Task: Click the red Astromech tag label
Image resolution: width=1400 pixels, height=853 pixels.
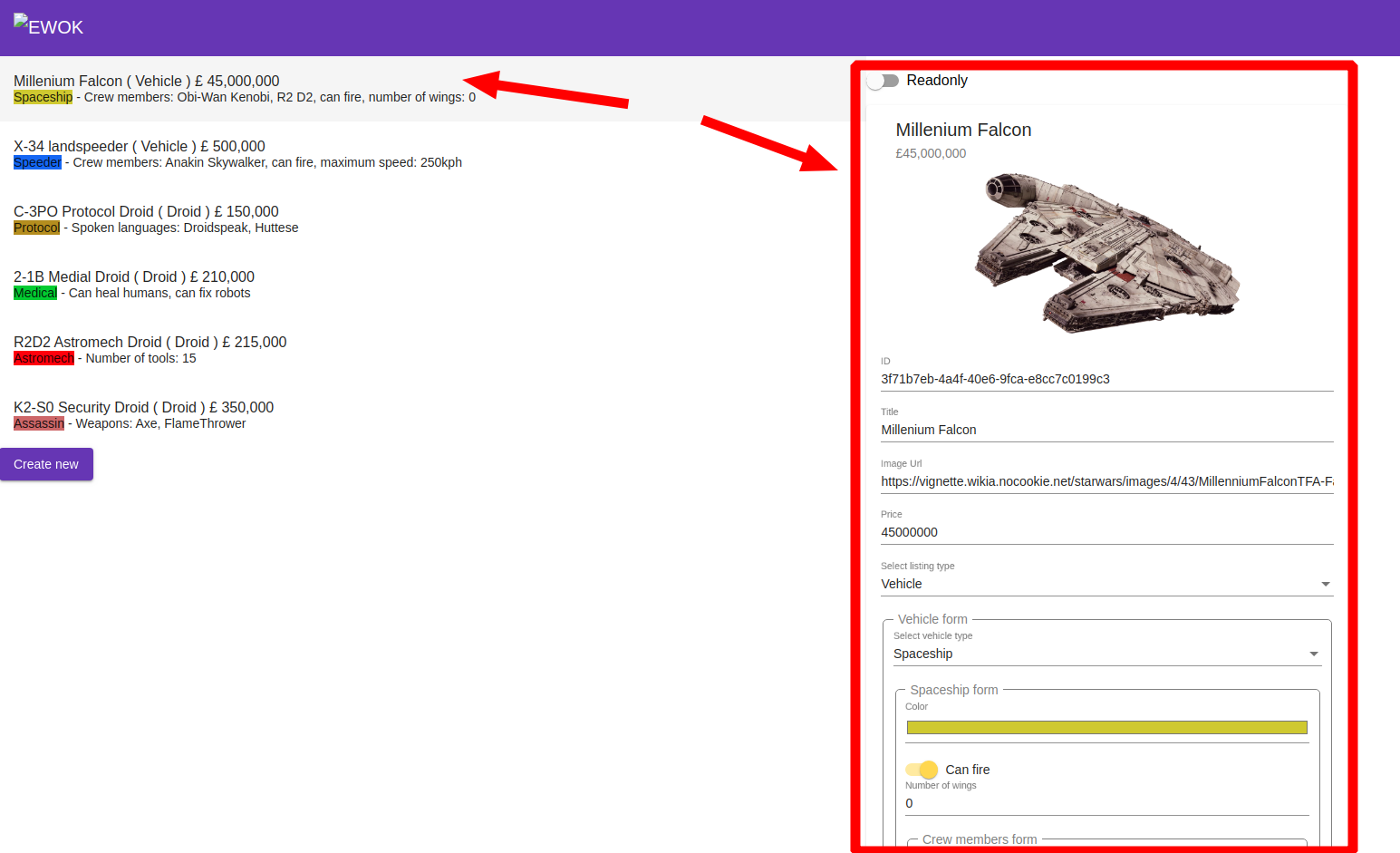Action: click(43, 357)
